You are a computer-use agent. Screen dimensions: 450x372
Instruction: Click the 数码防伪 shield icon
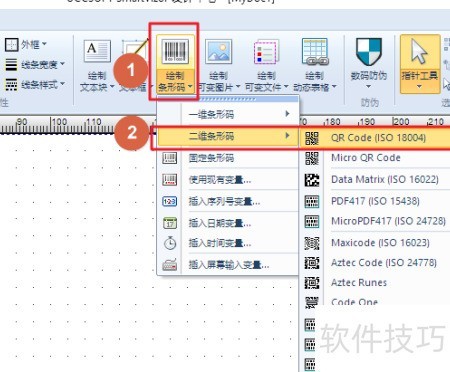click(369, 52)
